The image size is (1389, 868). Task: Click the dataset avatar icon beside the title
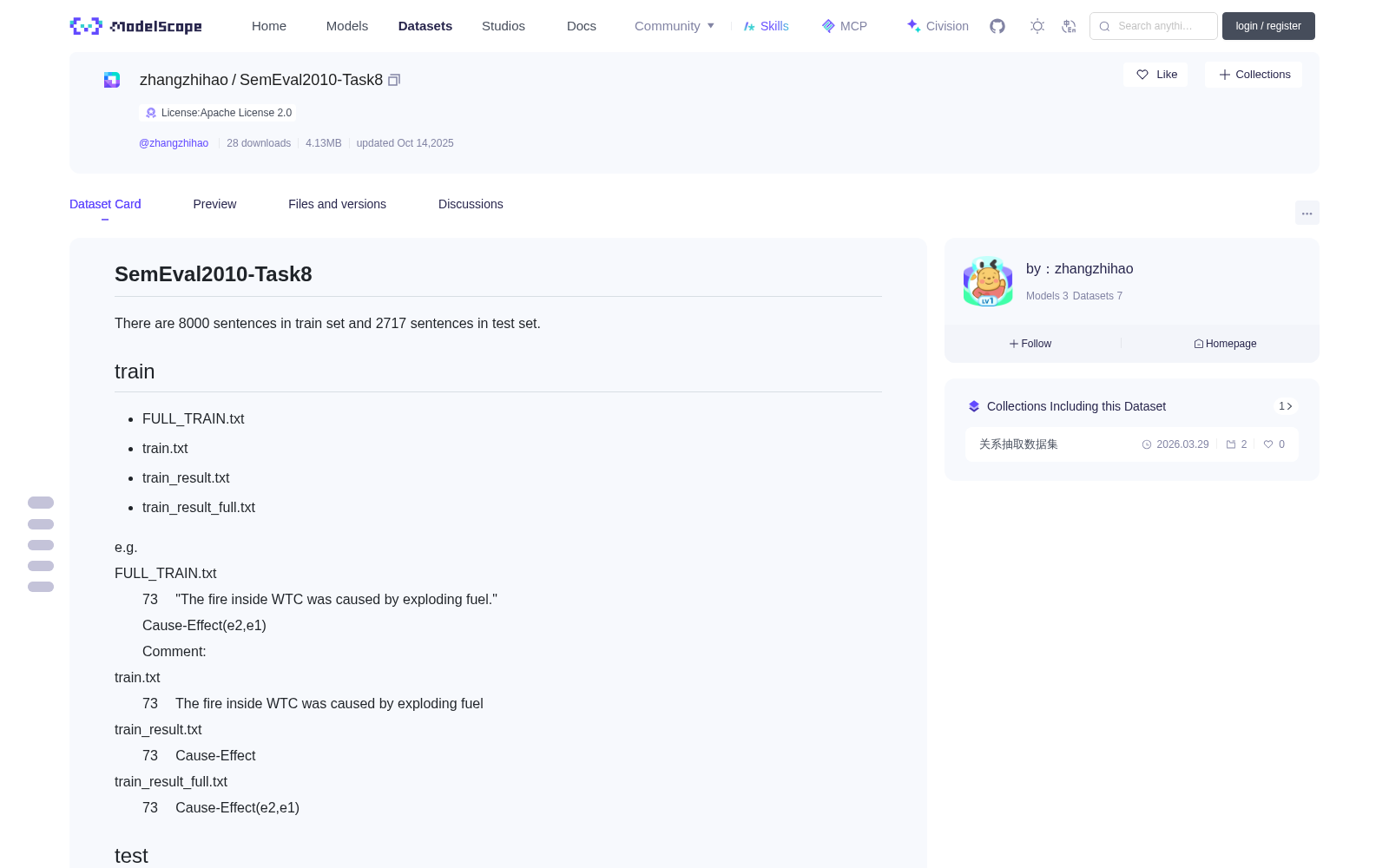[112, 80]
